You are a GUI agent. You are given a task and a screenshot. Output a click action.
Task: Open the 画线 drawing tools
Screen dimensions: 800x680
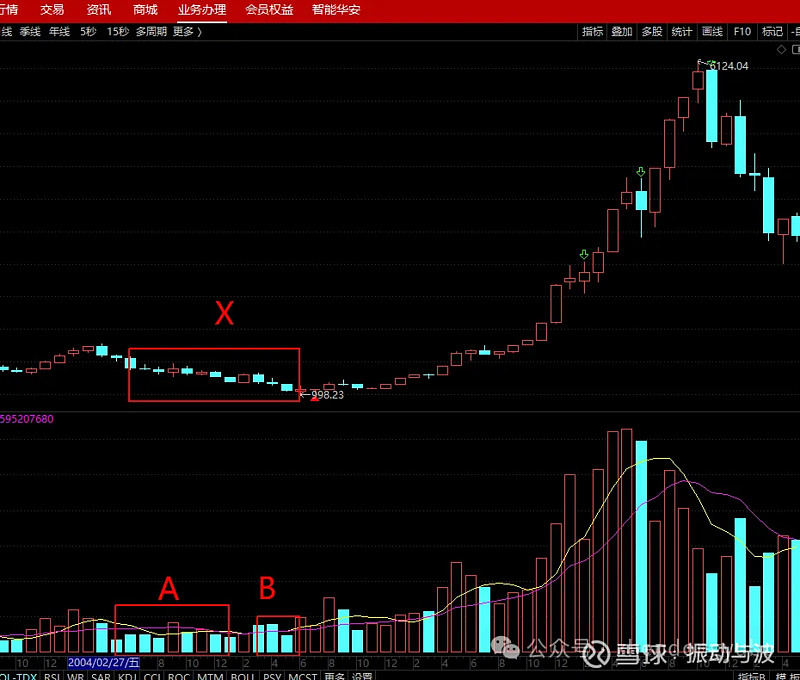coord(712,32)
